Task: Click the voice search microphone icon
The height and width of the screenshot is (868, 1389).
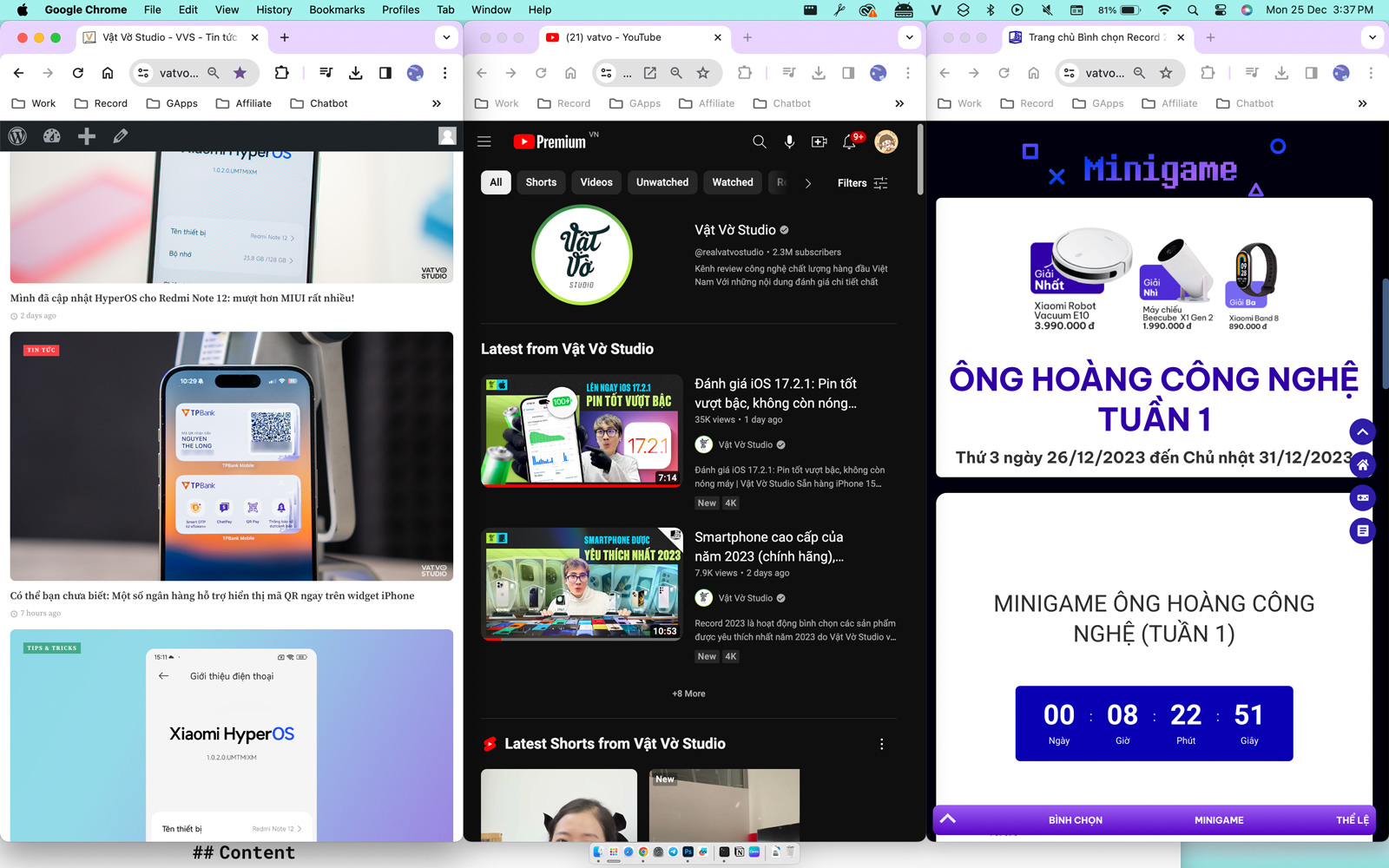Action: point(789,141)
